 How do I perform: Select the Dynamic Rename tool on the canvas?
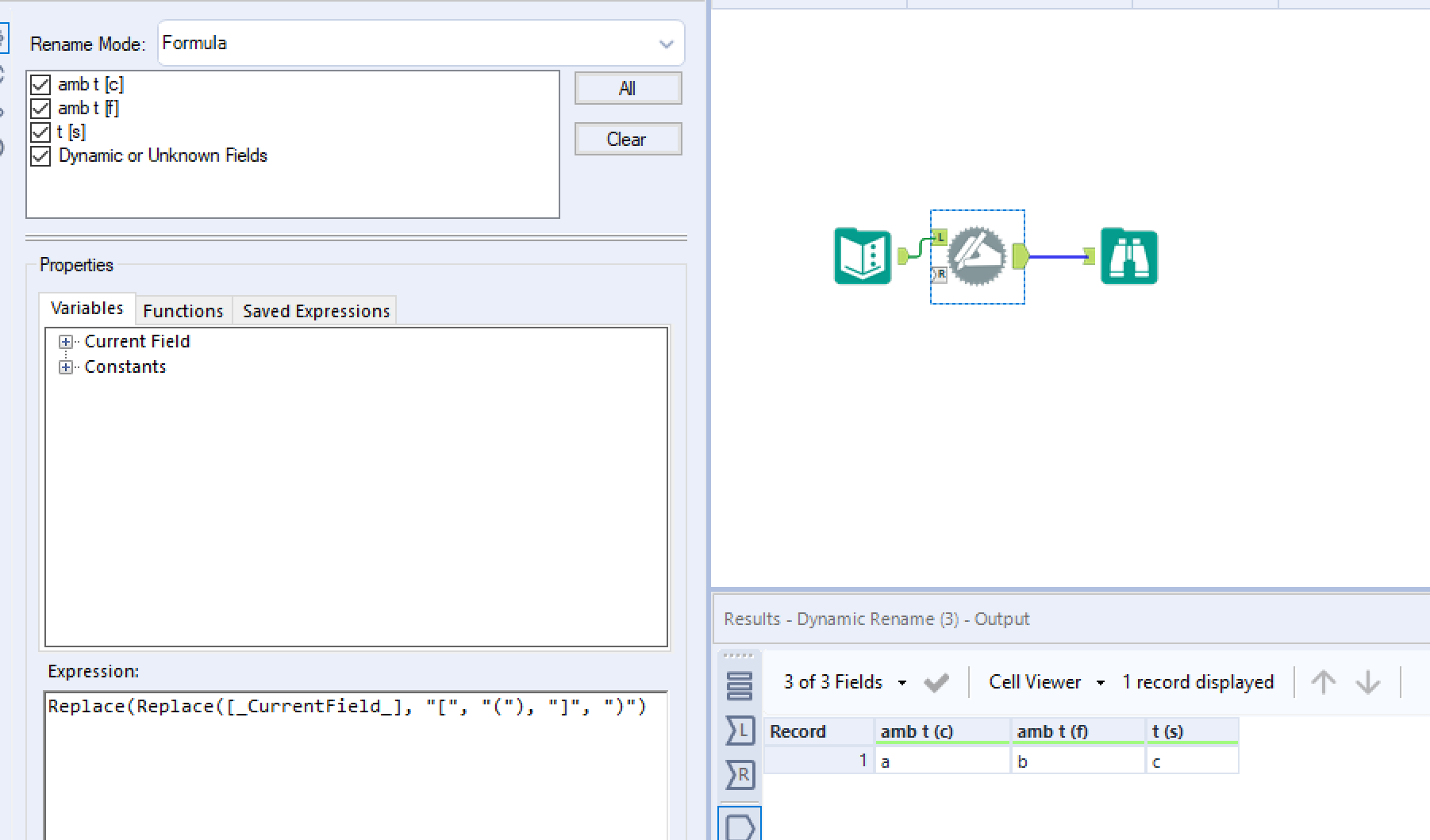pos(976,255)
